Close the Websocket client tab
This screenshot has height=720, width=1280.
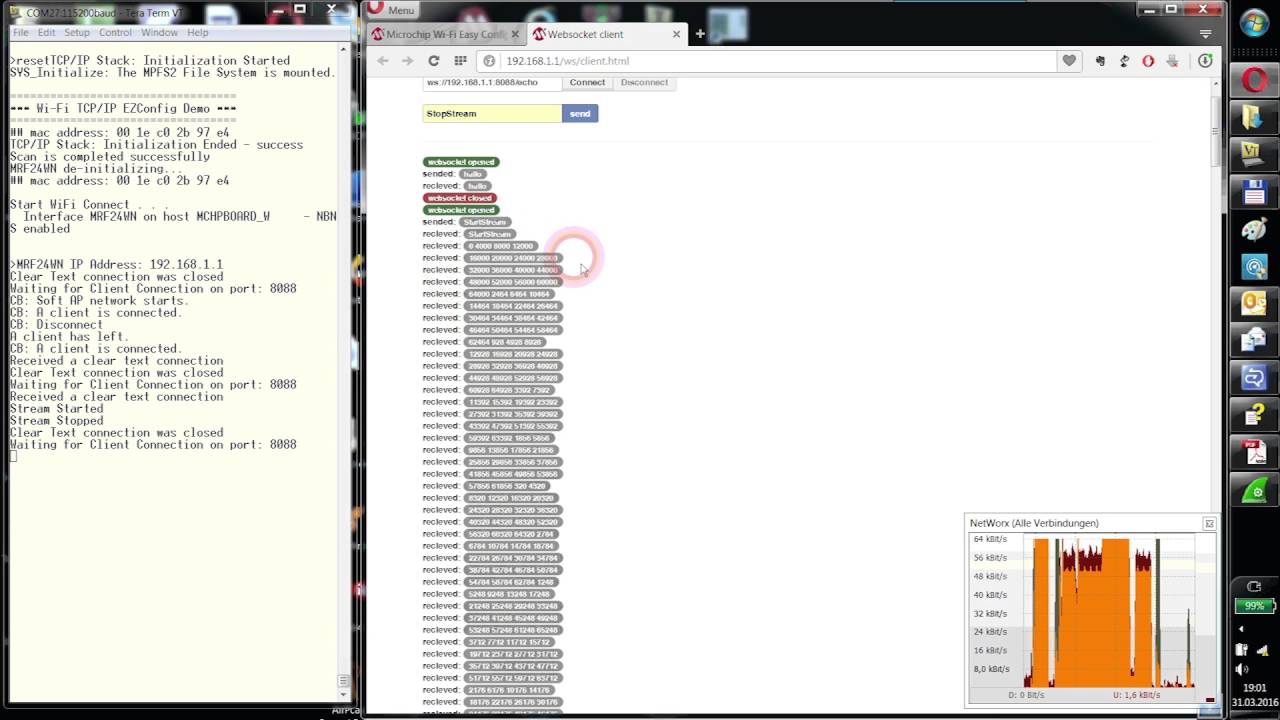676,34
